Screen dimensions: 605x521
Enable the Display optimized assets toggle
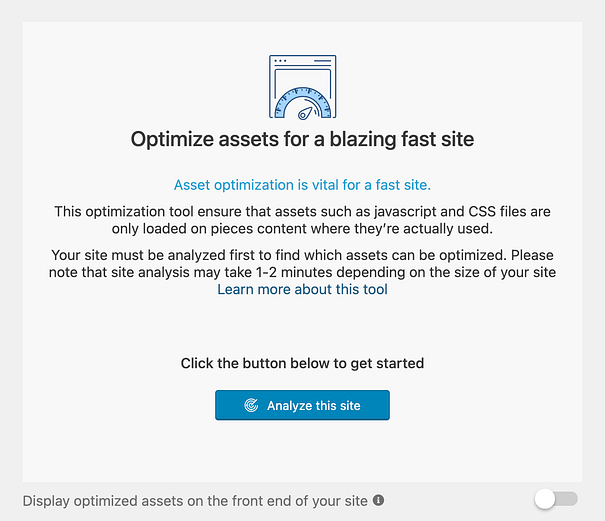(x=556, y=499)
